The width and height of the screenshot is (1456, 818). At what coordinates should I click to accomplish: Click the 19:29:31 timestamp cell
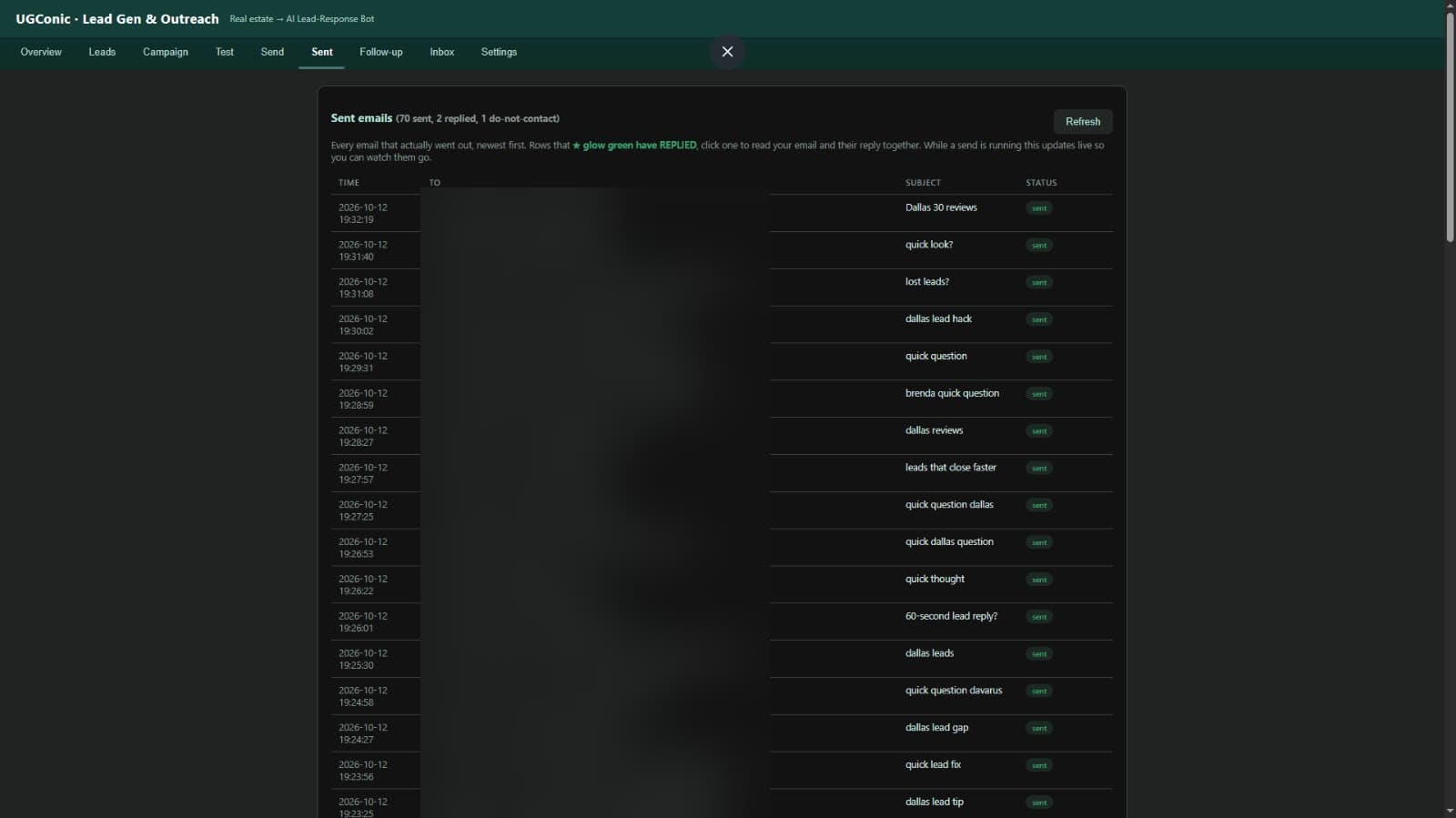pyautogui.click(x=363, y=362)
